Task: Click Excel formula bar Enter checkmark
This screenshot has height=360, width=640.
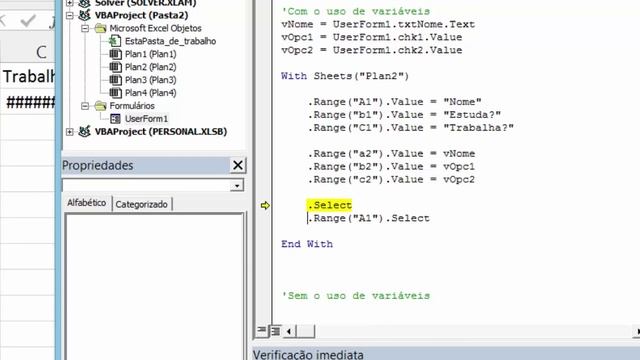Action: [x=28, y=21]
